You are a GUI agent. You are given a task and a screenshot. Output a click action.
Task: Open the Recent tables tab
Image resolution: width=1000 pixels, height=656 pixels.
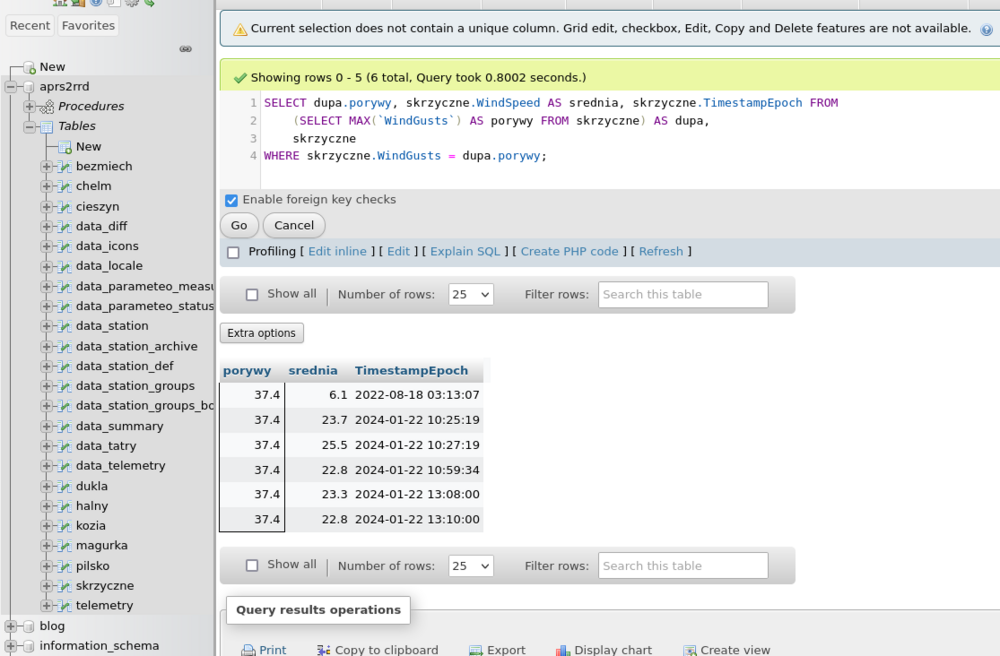pos(30,25)
